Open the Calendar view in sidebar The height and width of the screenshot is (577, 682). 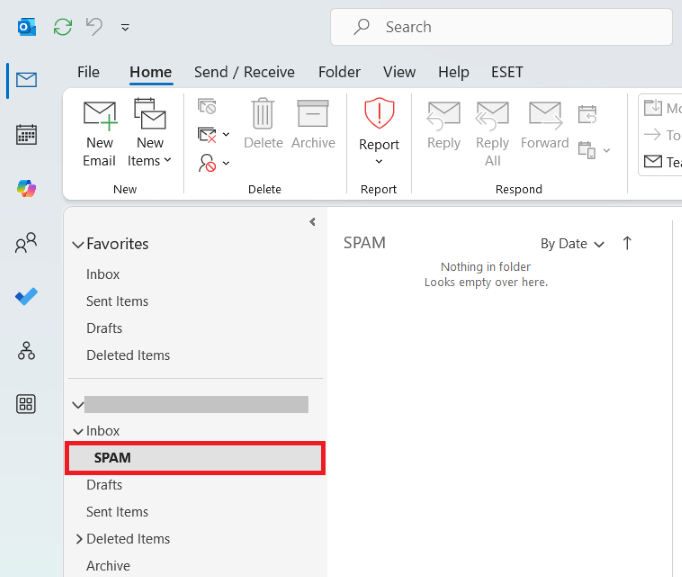point(26,134)
